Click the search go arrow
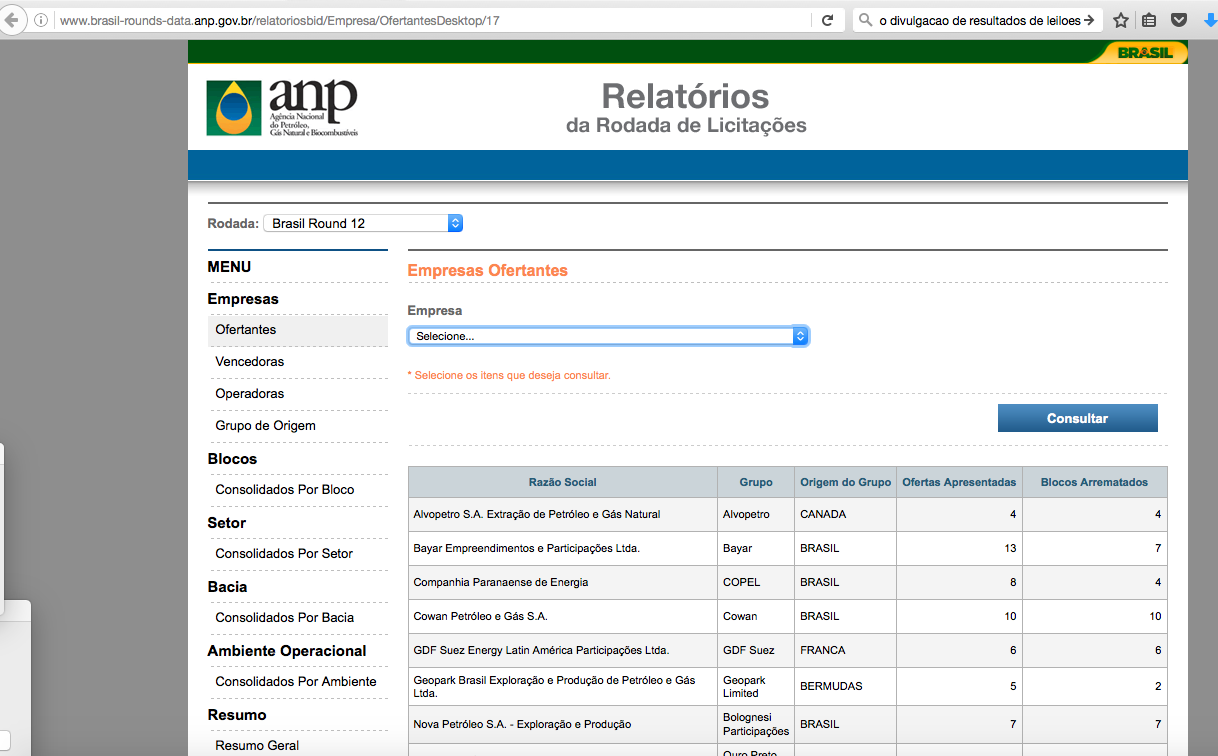Screen dimensions: 1218x756 (x=1089, y=20)
